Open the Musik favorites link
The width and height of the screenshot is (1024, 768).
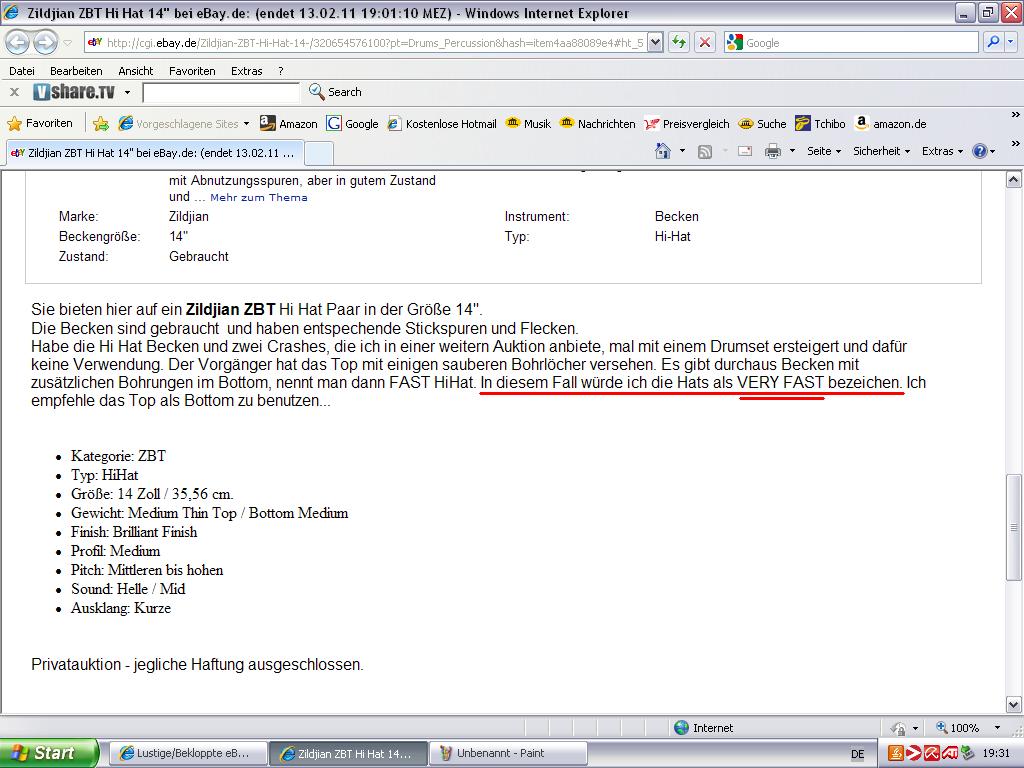pyautogui.click(x=528, y=123)
